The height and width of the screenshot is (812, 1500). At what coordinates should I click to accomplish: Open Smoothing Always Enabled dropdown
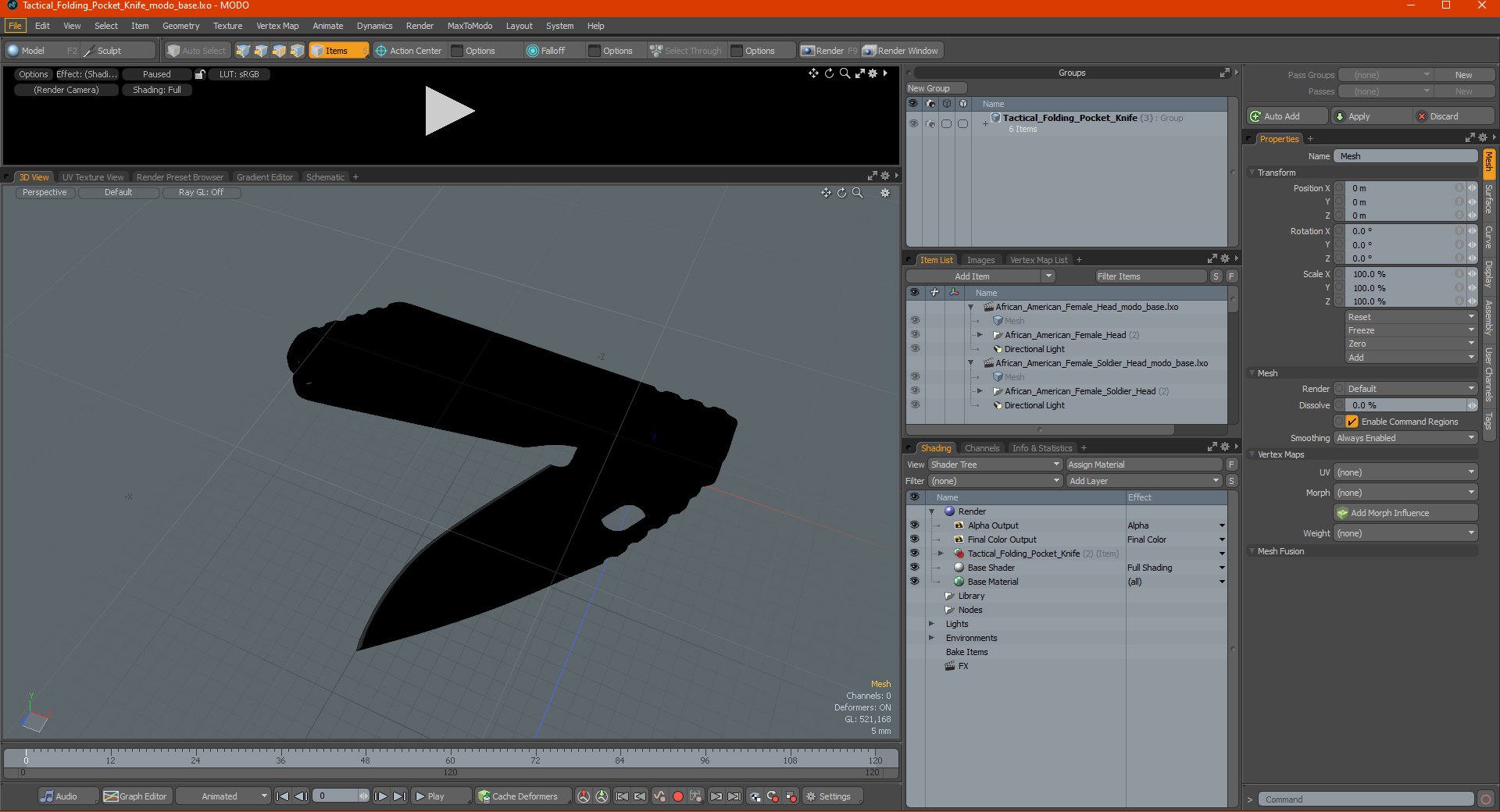click(x=1405, y=438)
